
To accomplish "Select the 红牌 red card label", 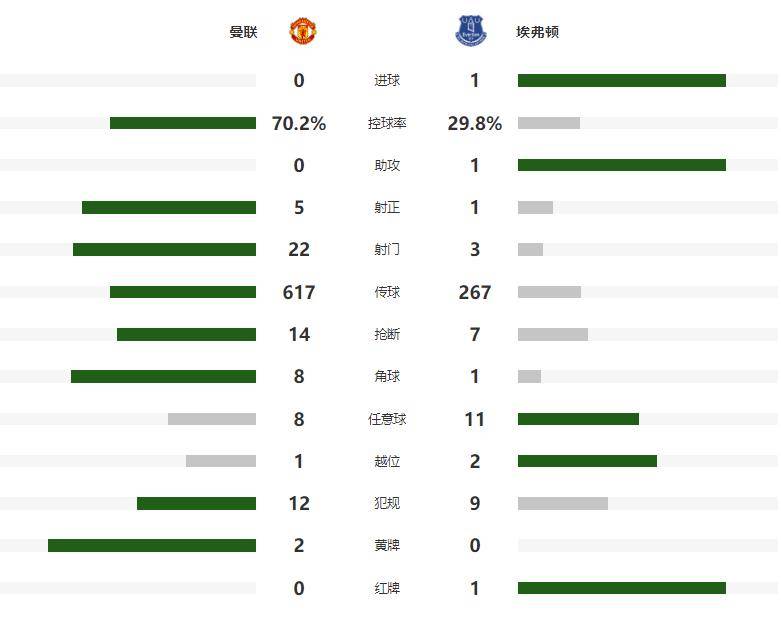I will (x=387, y=589).
